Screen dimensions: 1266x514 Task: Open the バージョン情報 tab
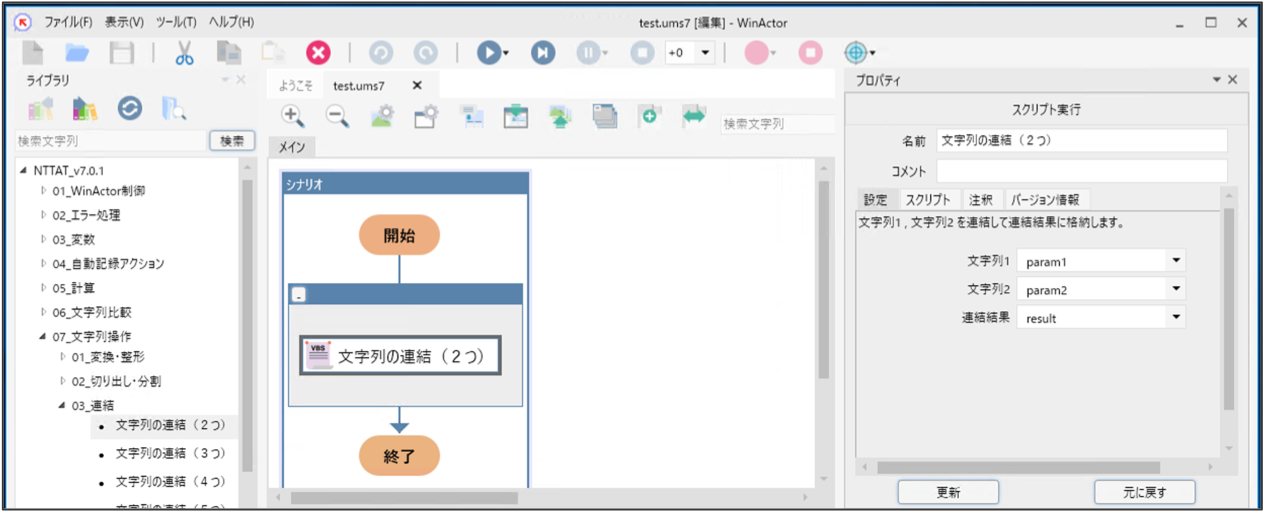[x=1045, y=199]
